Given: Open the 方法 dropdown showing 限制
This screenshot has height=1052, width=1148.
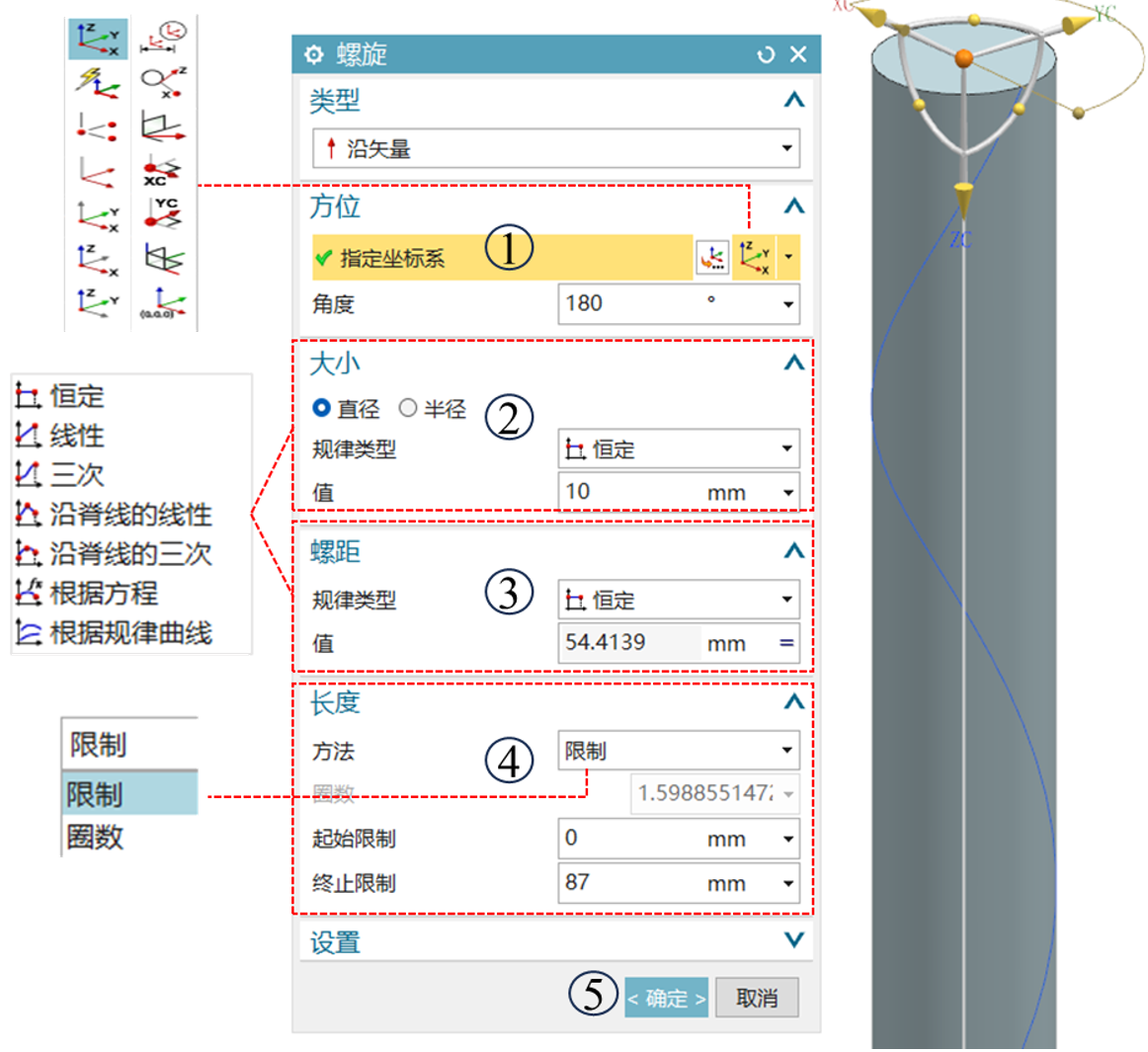Looking at the screenshot, I should pyautogui.click(x=679, y=751).
